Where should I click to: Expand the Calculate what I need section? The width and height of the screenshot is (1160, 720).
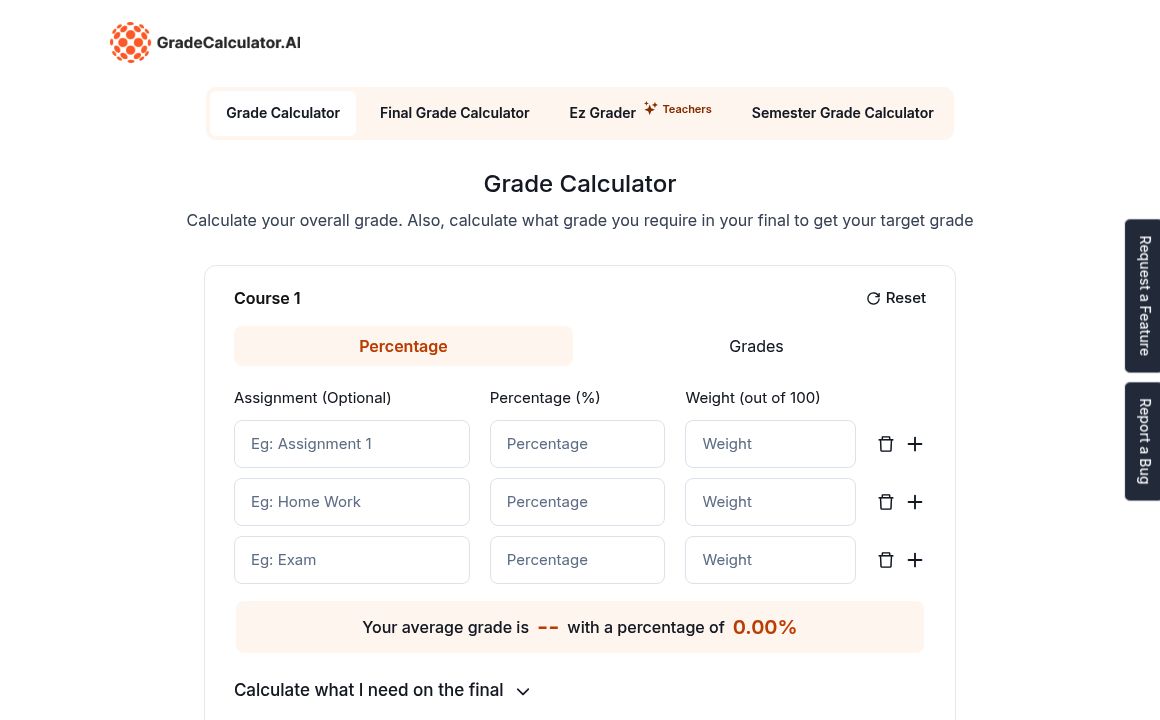point(369,690)
